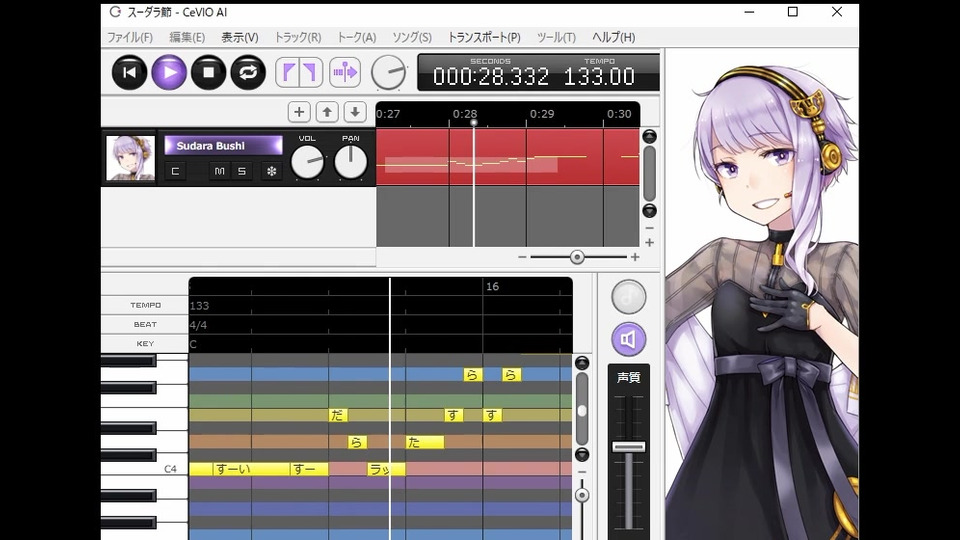Open the ソング(S) menu
Viewport: 960px width, 540px height.
pos(412,37)
